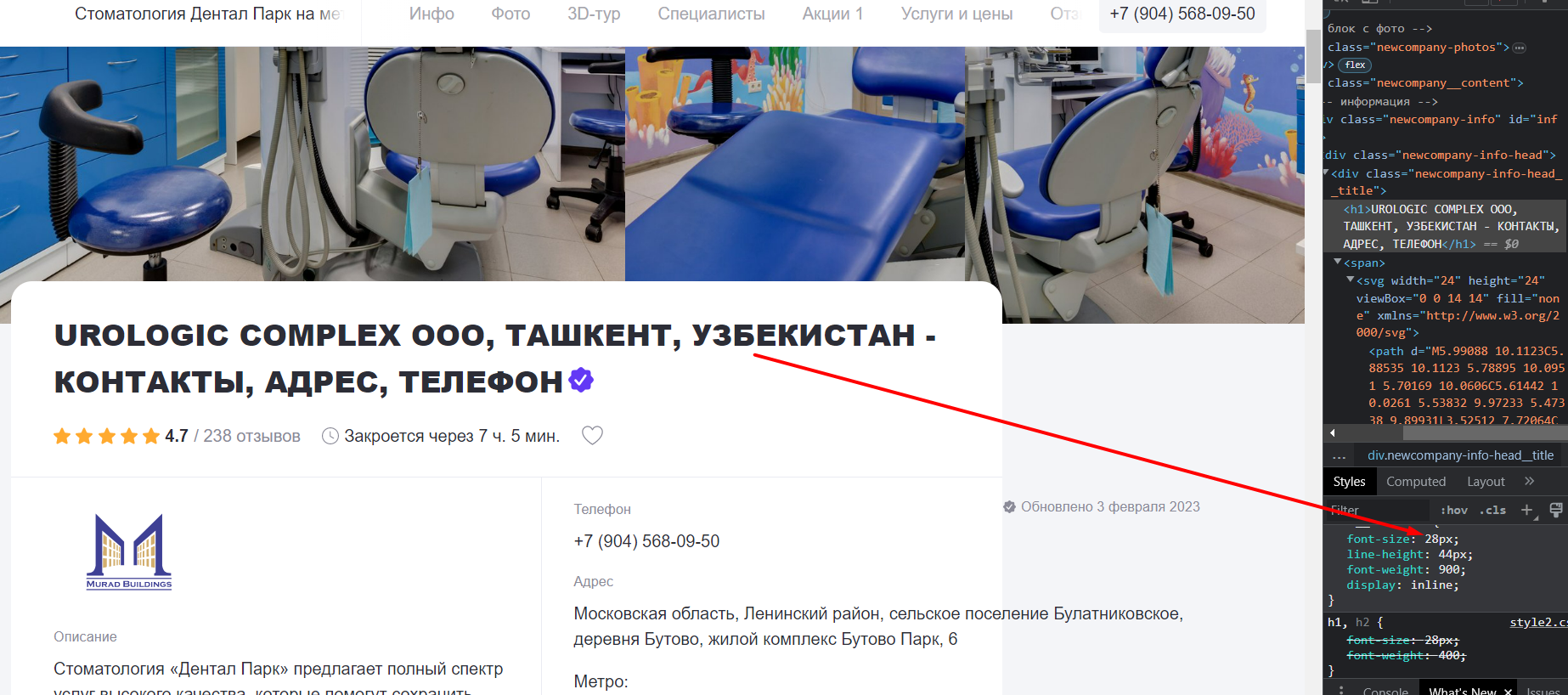
Task: Close the What's New drawer tab
Action: (x=1508, y=692)
